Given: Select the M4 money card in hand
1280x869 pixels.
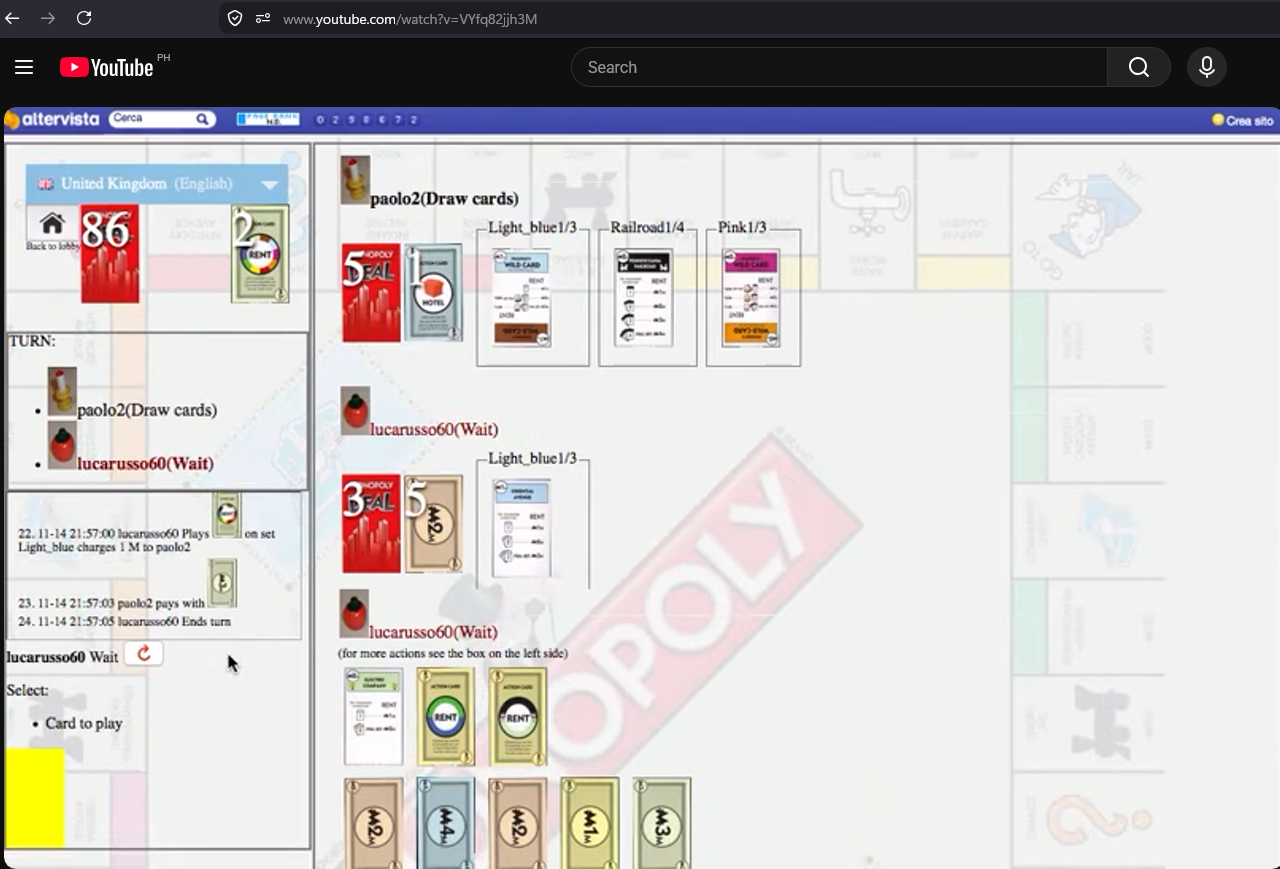Looking at the screenshot, I should tap(446, 823).
